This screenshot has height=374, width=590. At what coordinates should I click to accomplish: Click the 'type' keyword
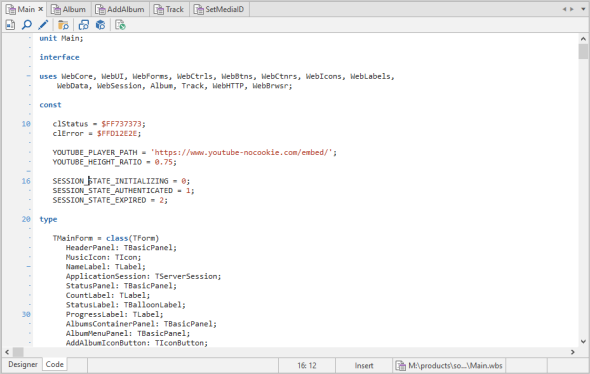48,219
